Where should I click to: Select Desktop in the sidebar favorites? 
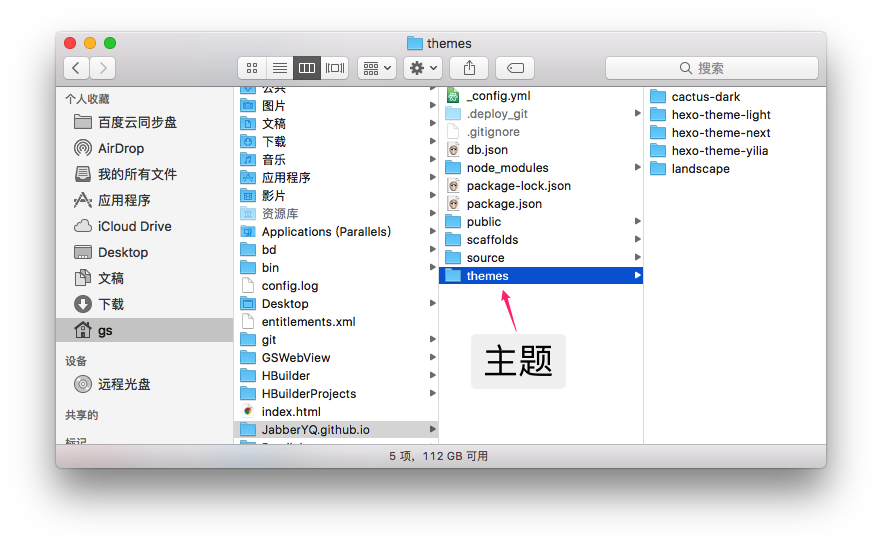pos(122,252)
